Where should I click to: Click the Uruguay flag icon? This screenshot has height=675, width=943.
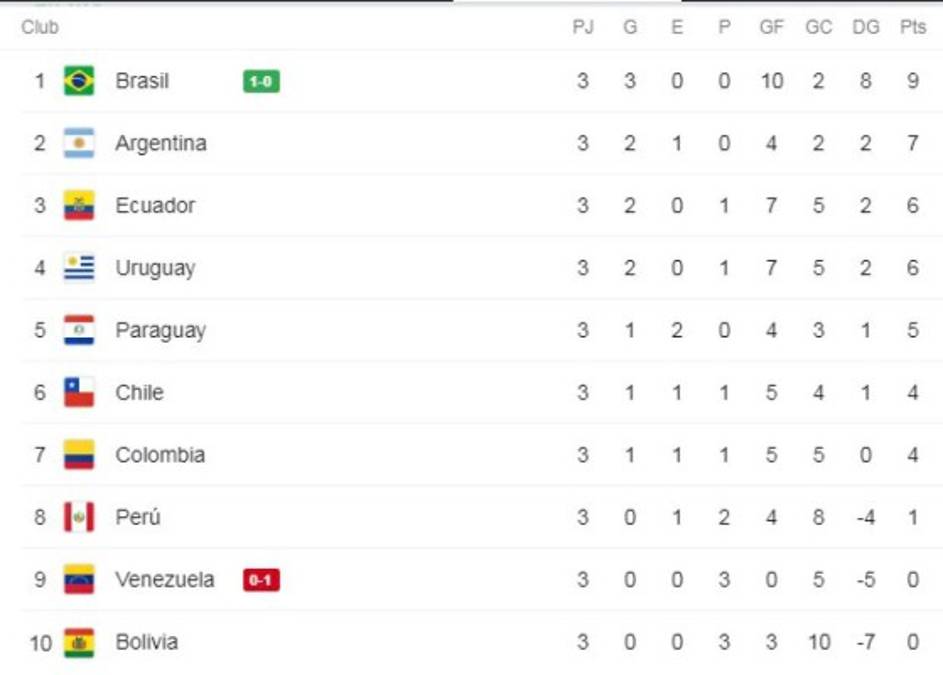[x=79, y=268]
